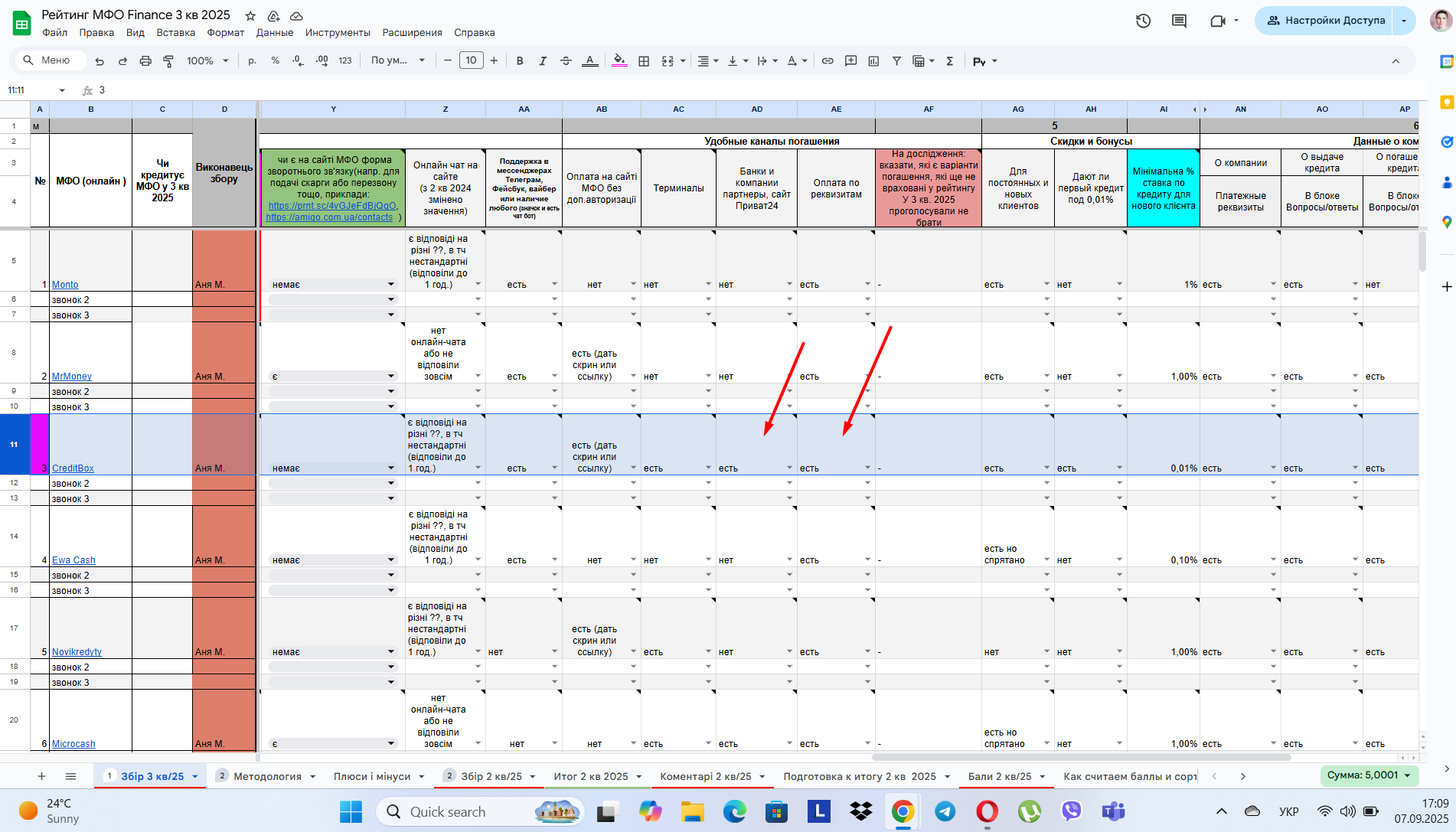Open font size input field

[x=471, y=60]
